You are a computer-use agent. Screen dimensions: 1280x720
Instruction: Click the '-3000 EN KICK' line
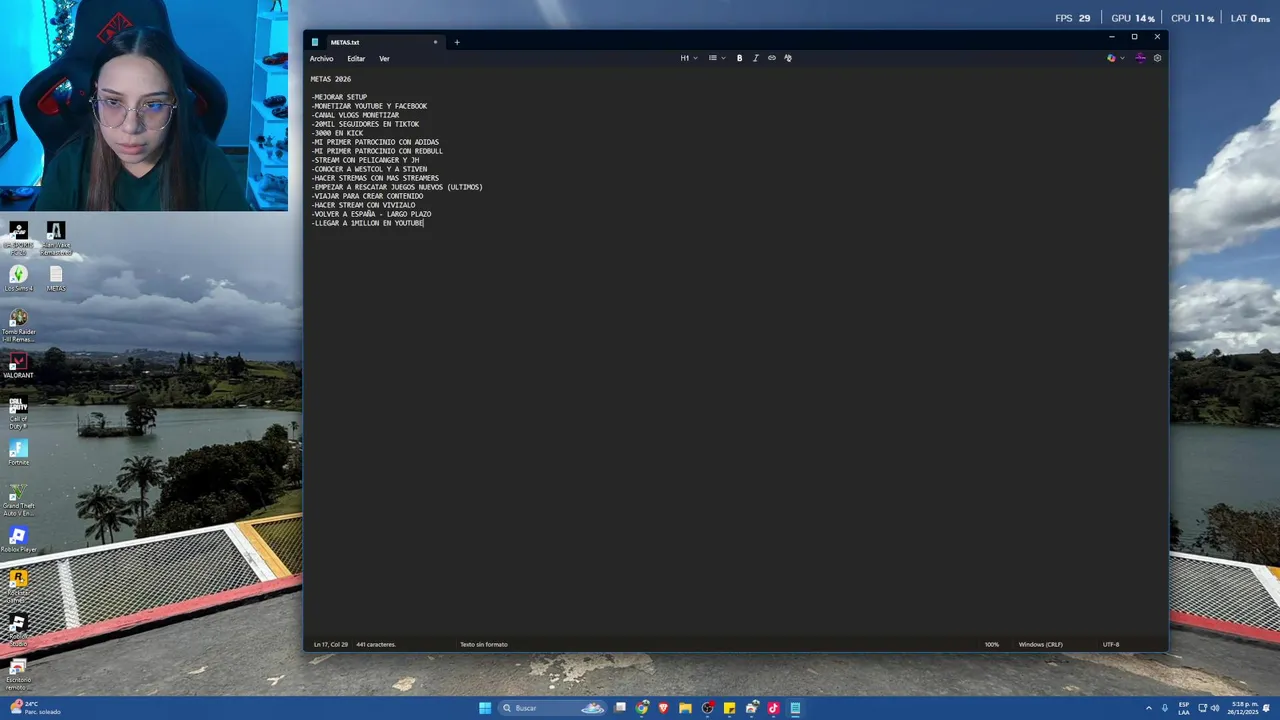(337, 133)
